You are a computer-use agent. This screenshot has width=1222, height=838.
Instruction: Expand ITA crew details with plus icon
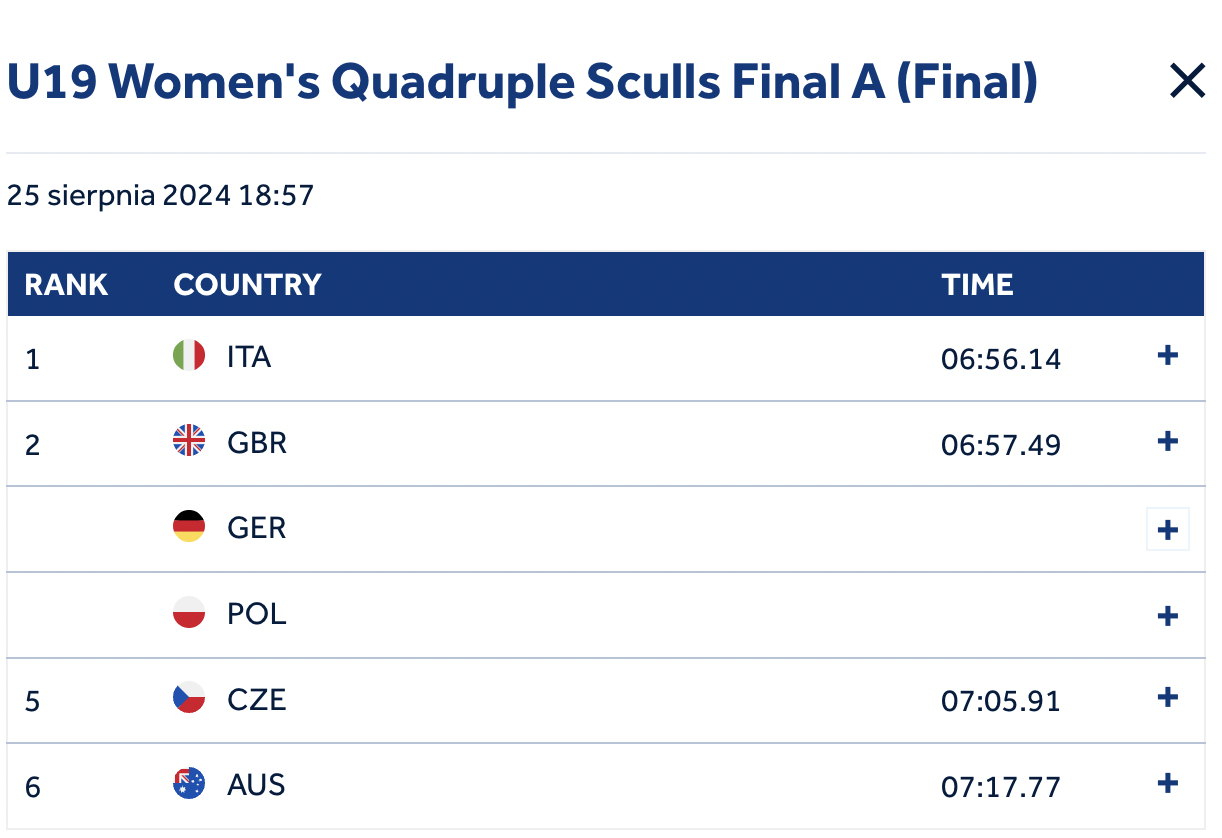(x=1167, y=356)
